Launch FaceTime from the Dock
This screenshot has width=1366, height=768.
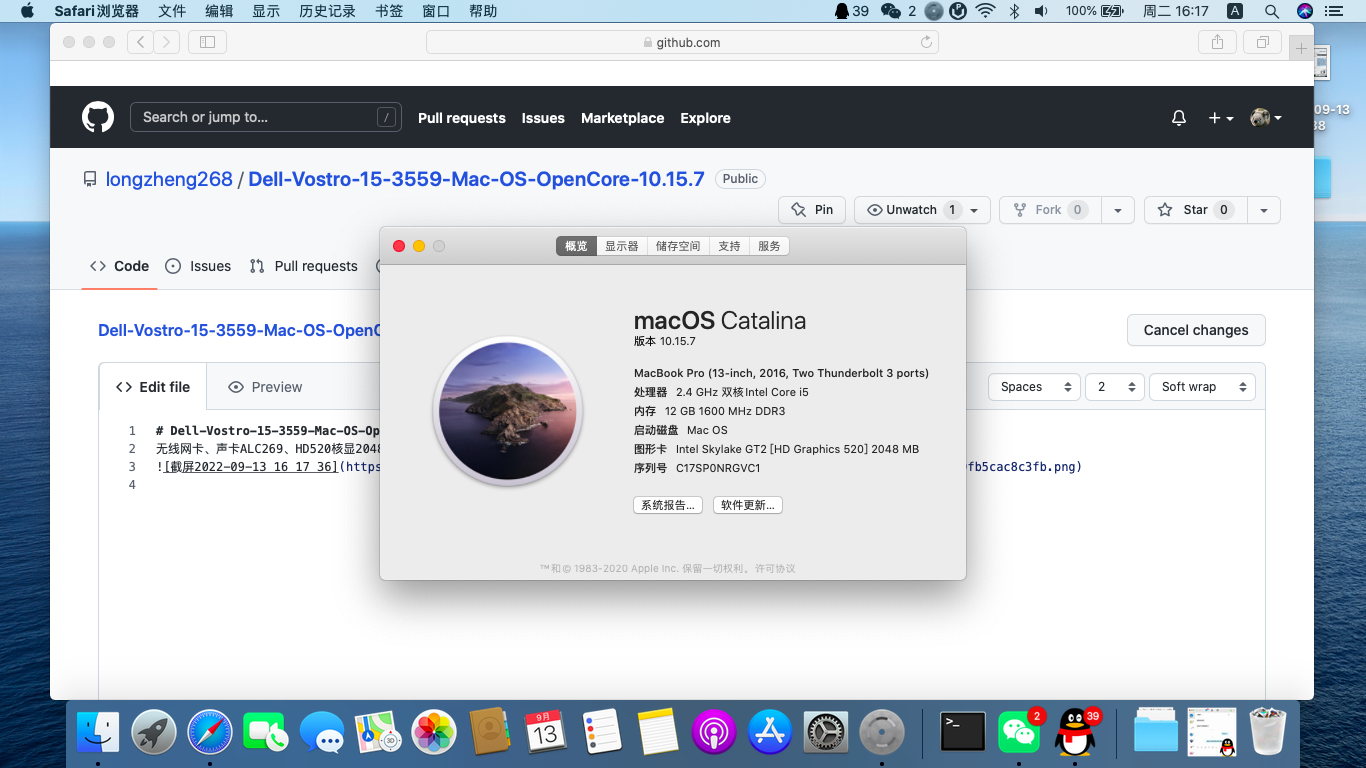tap(266, 733)
